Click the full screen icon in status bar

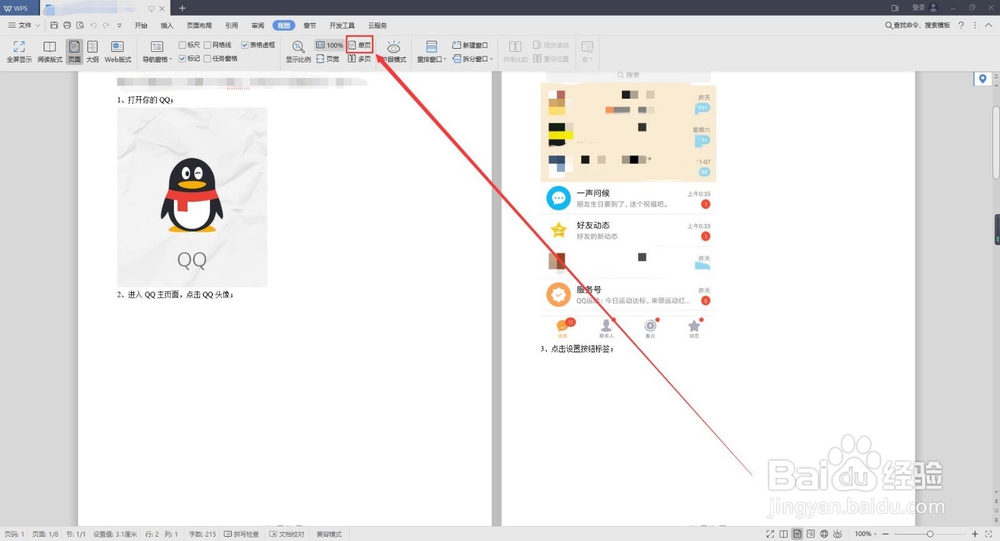770,534
